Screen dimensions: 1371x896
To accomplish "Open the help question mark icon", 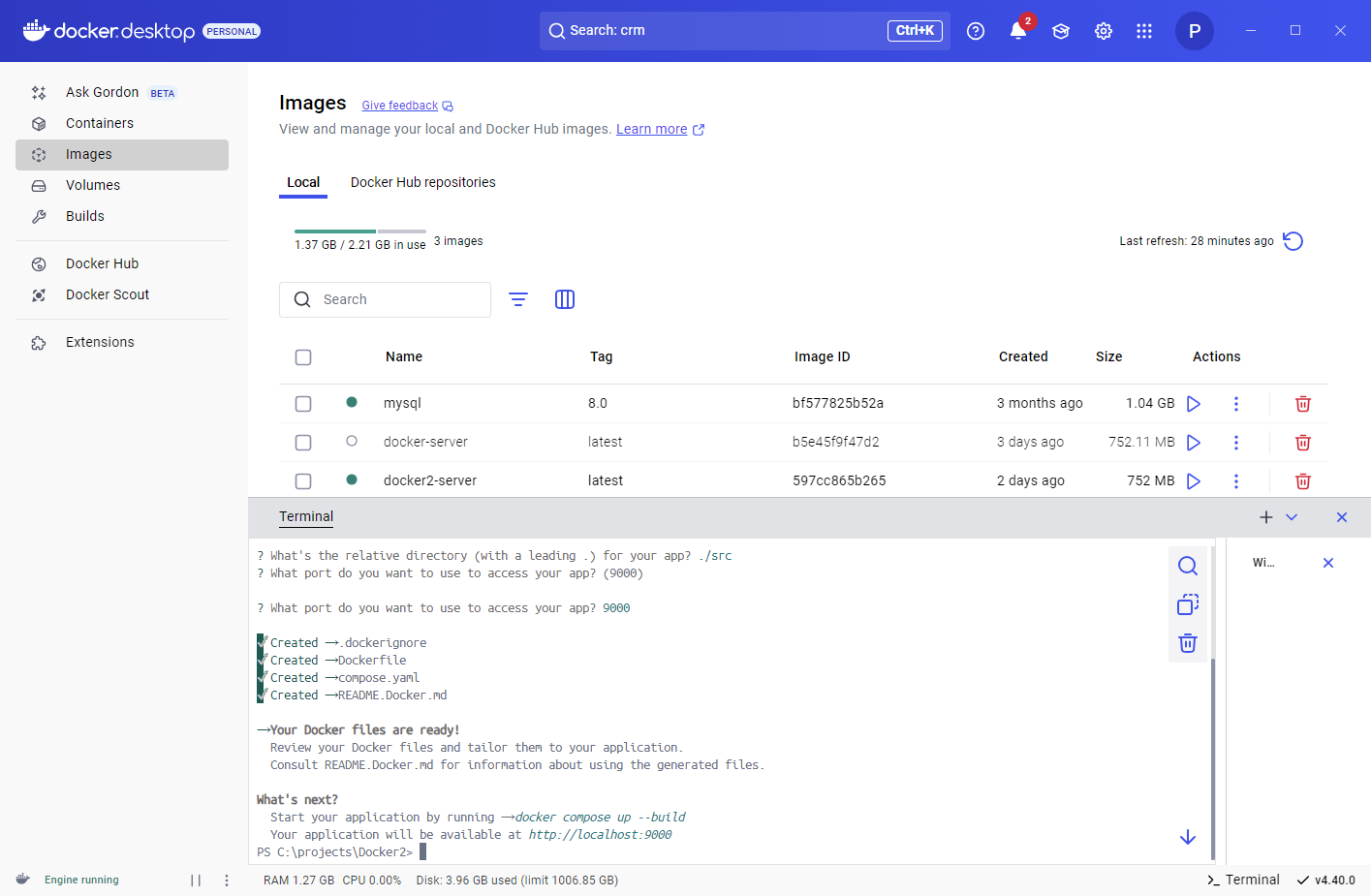I will [x=976, y=31].
